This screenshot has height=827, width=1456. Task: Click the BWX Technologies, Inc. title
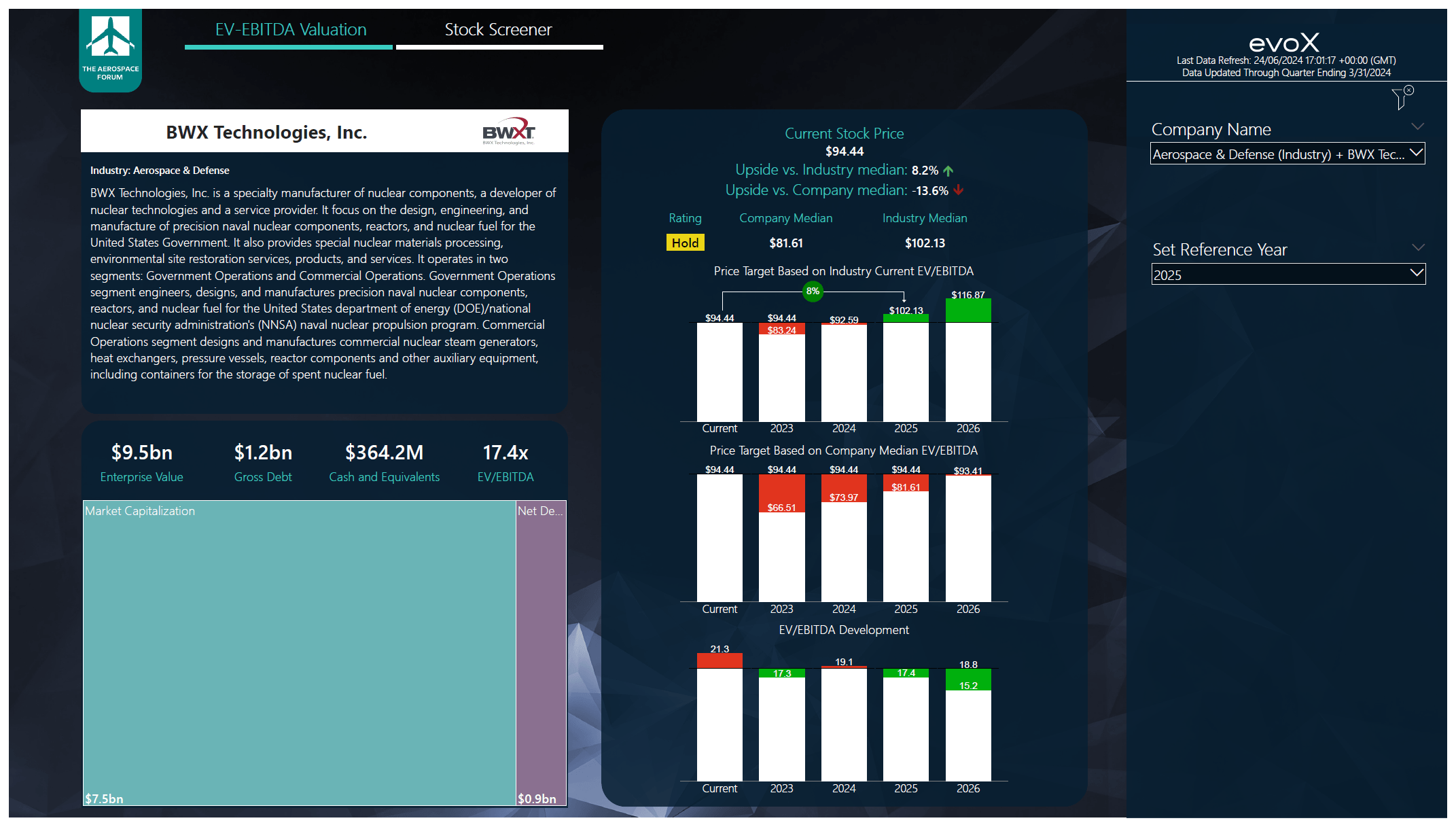click(x=266, y=133)
